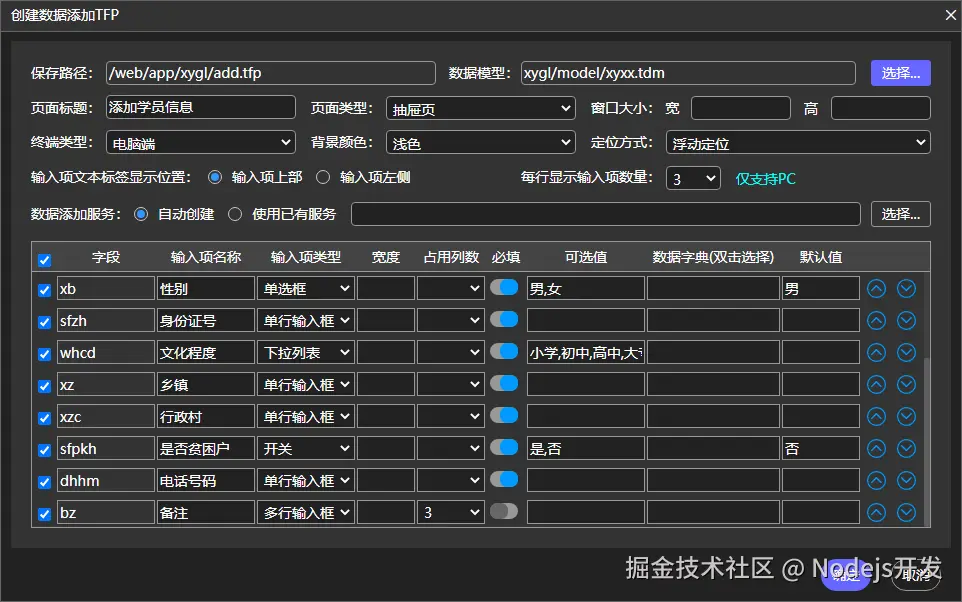Open input type dropdown for 文化程度 row

[x=306, y=352]
